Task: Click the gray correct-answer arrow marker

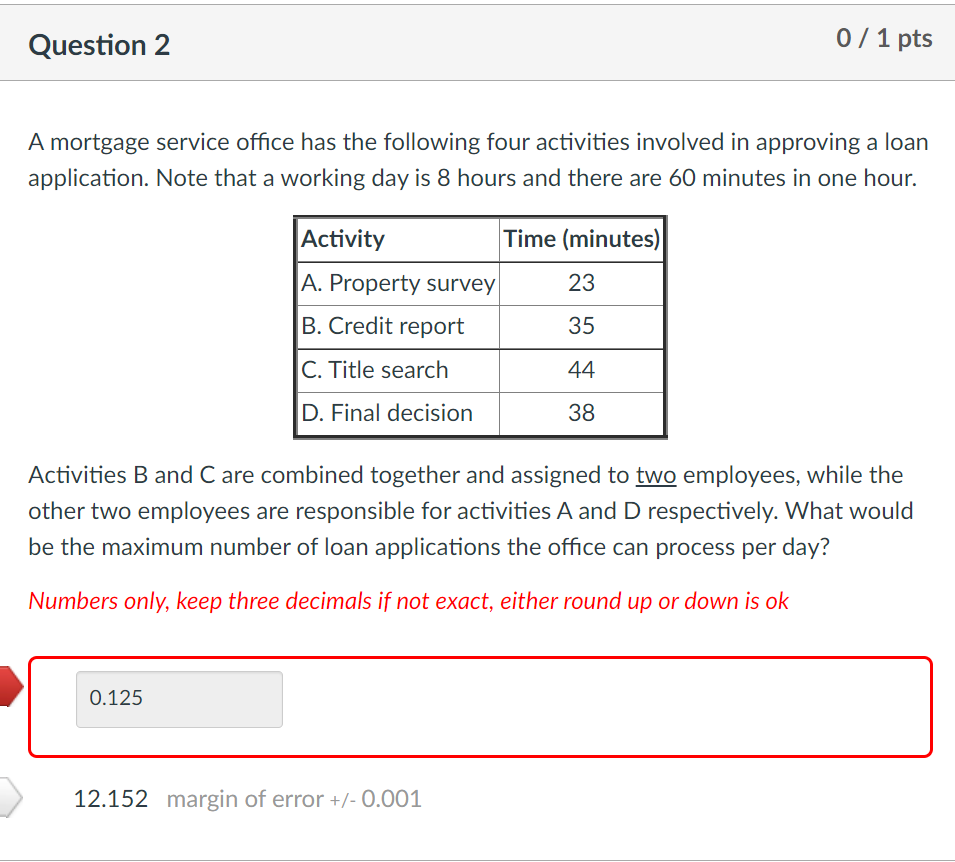Action: click(8, 795)
